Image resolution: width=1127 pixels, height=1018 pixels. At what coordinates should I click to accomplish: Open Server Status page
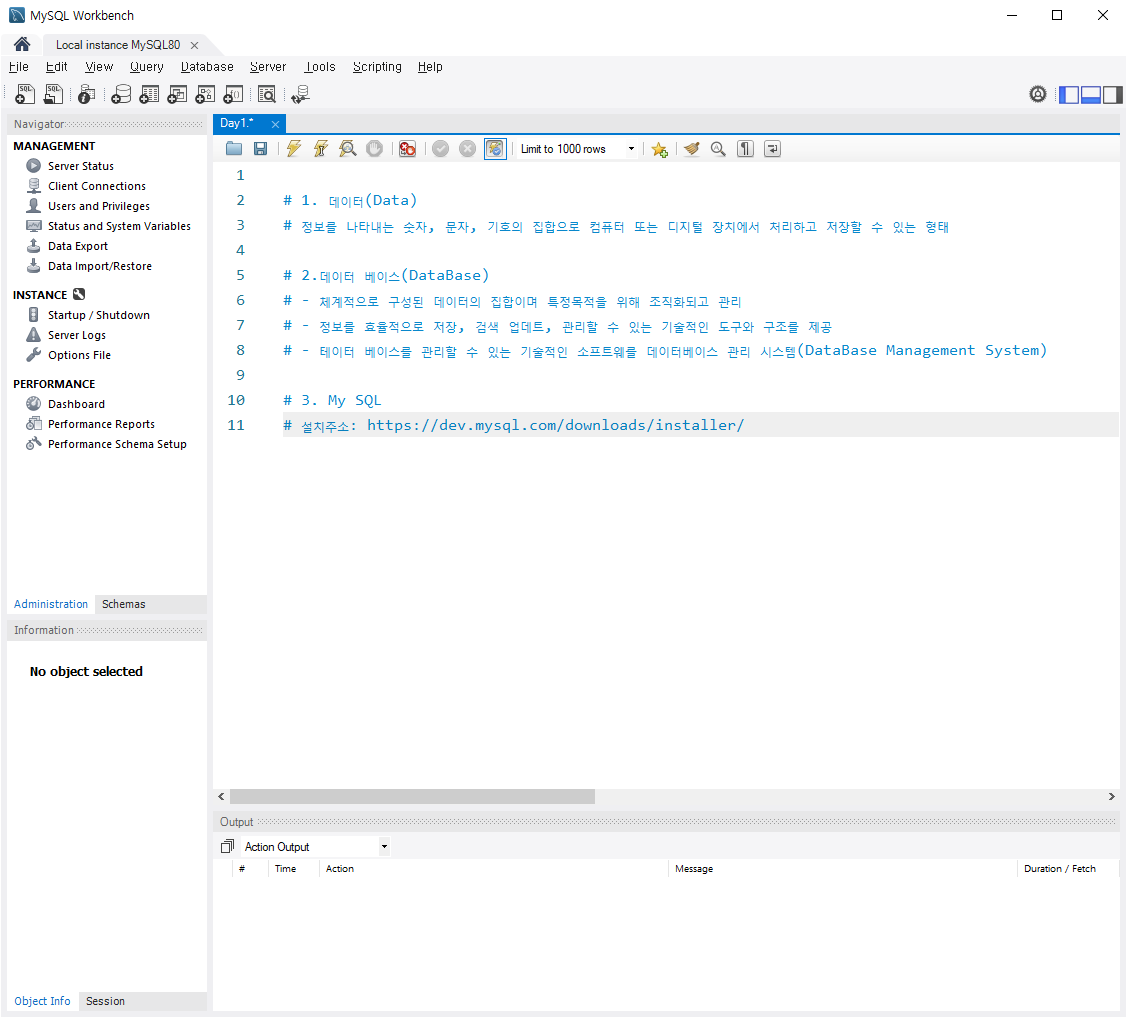pyautogui.click(x=80, y=166)
